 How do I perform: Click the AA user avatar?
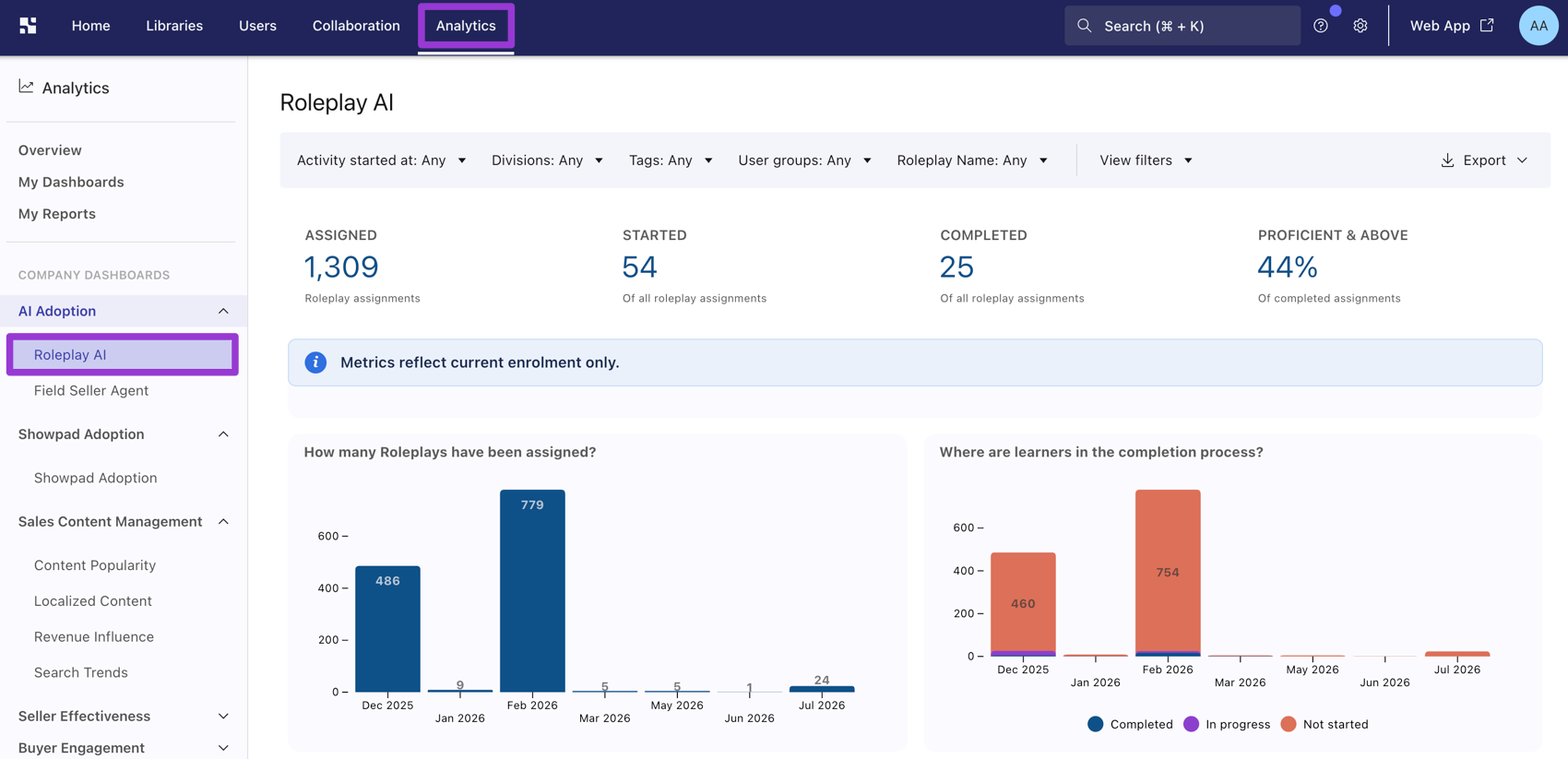(1538, 26)
